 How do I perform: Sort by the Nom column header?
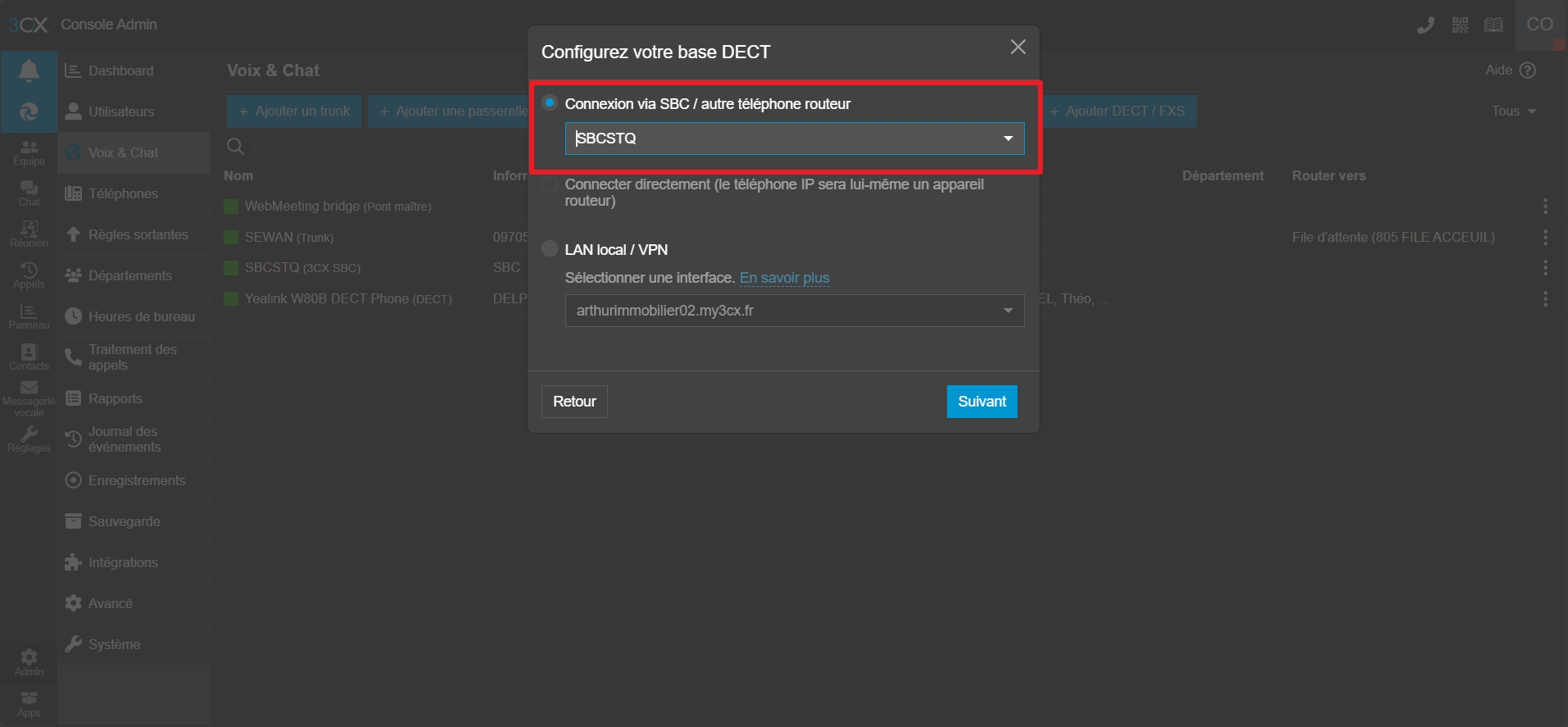[x=238, y=175]
